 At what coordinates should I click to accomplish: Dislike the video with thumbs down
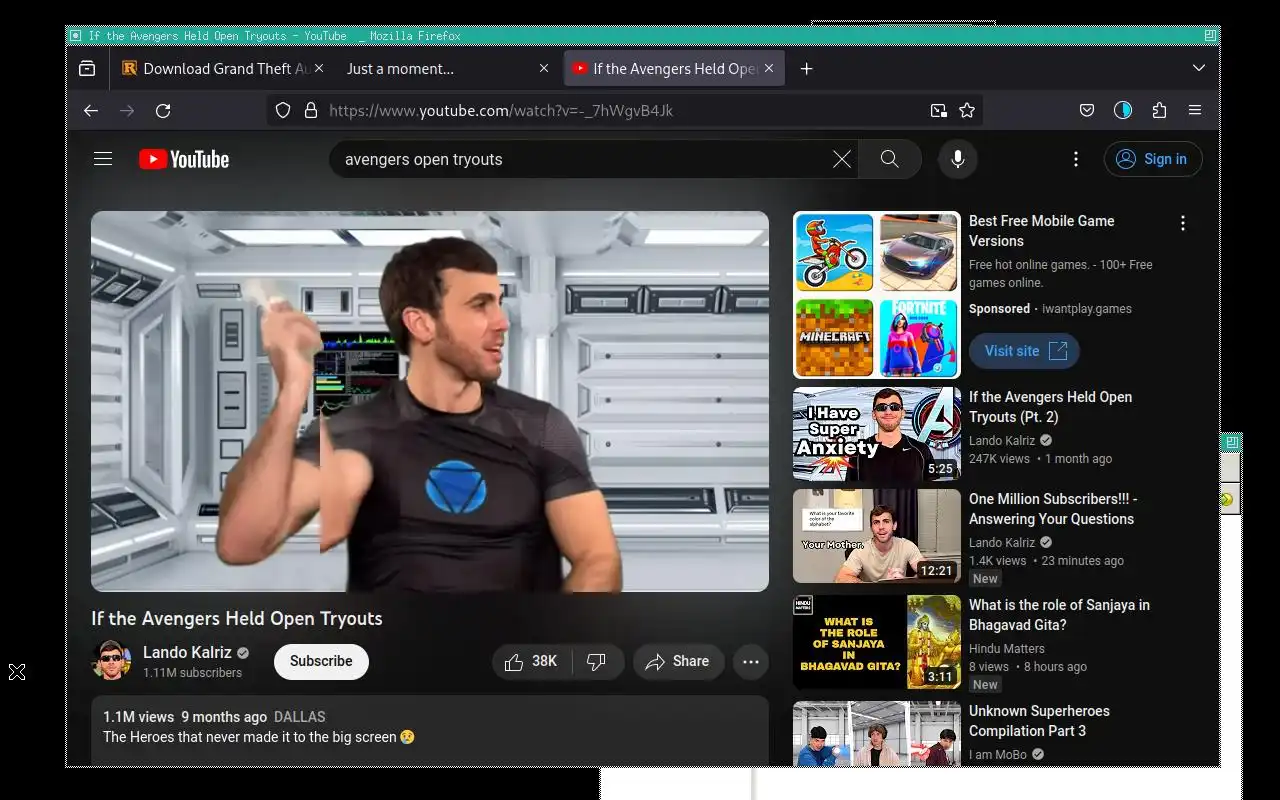tap(597, 662)
